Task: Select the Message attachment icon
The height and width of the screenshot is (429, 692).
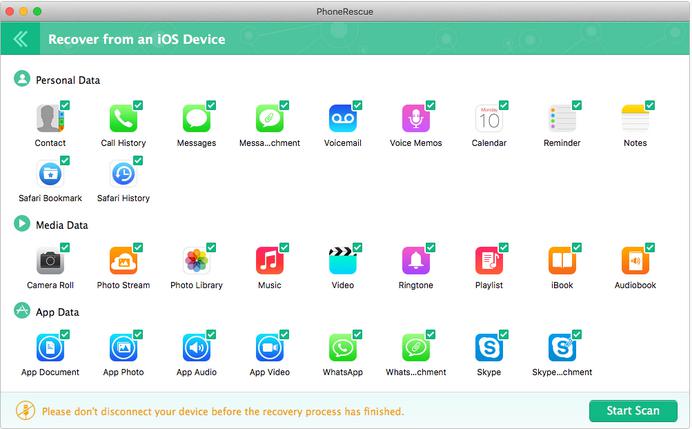Action: [x=269, y=118]
